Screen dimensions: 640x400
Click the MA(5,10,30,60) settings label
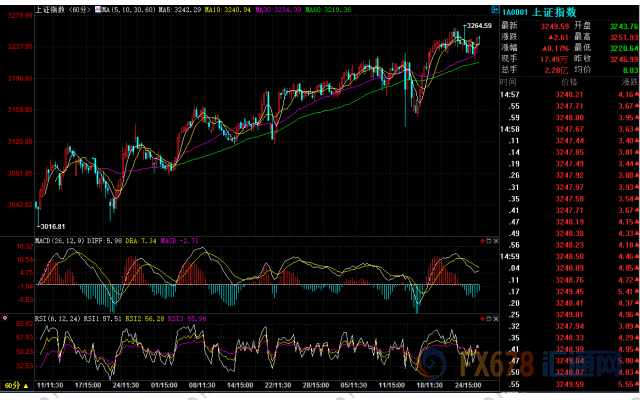(129, 9)
